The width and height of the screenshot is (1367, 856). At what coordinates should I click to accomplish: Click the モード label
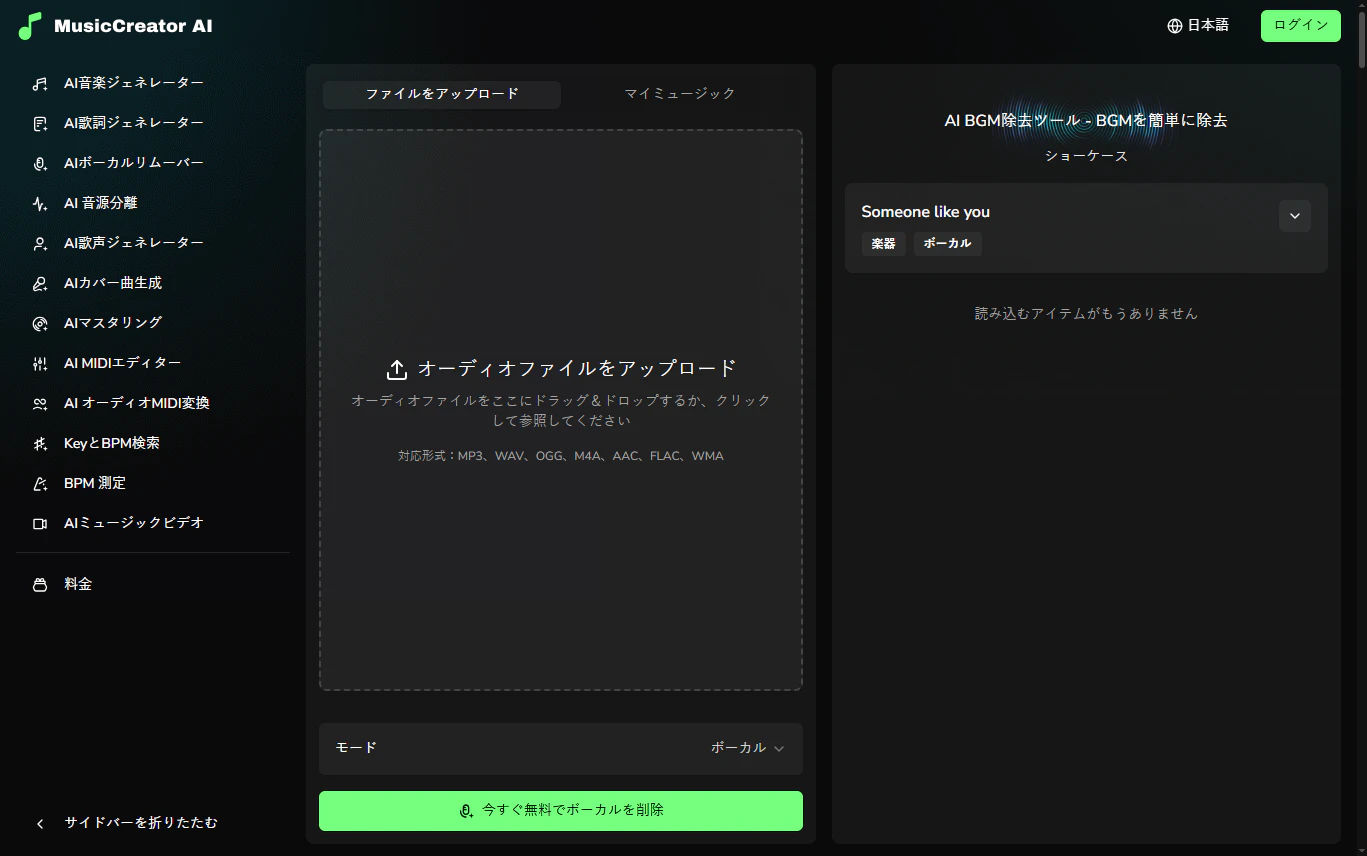coord(356,748)
